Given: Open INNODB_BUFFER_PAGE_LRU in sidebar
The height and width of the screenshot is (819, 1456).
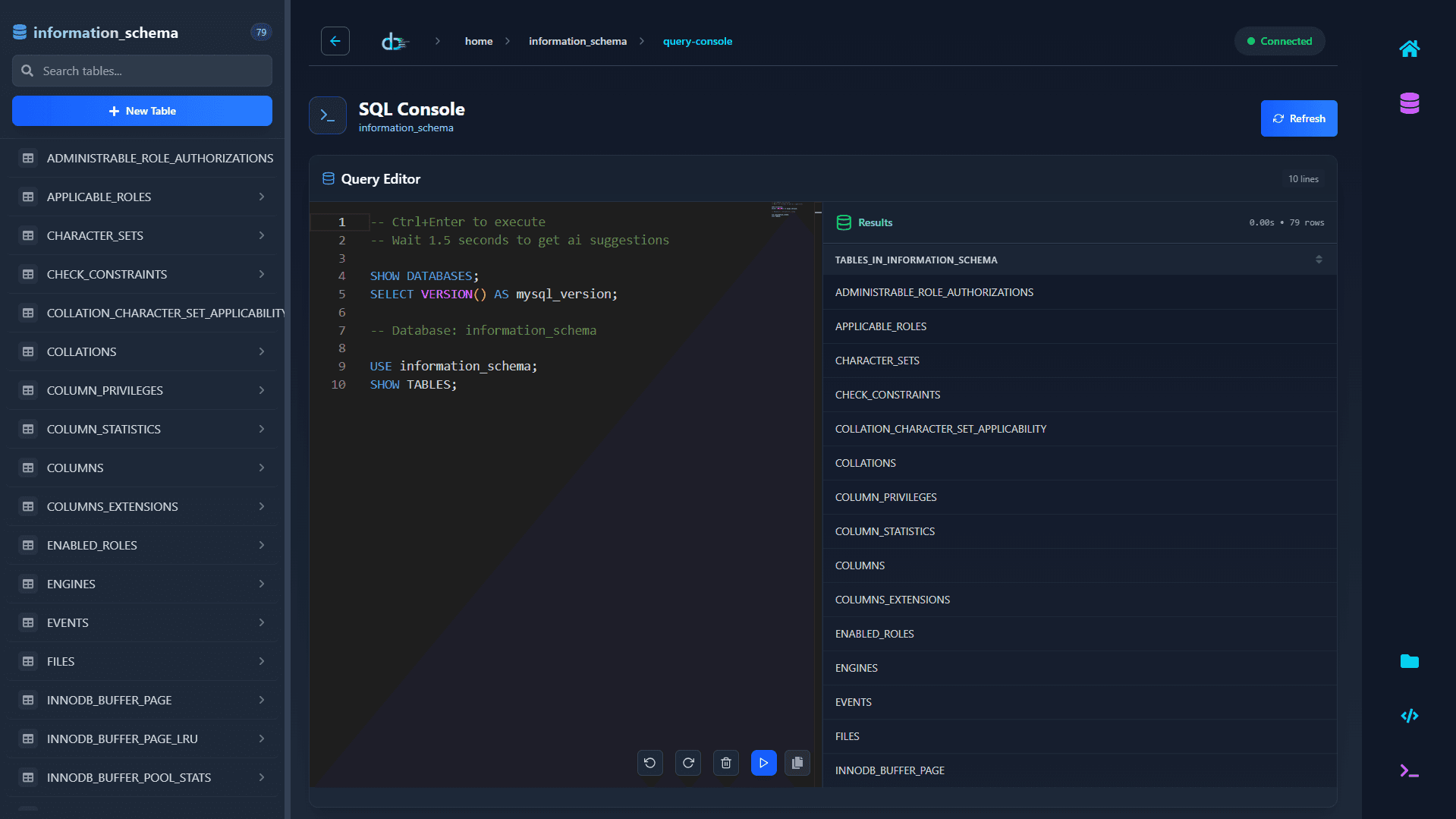Looking at the screenshot, I should (144, 739).
